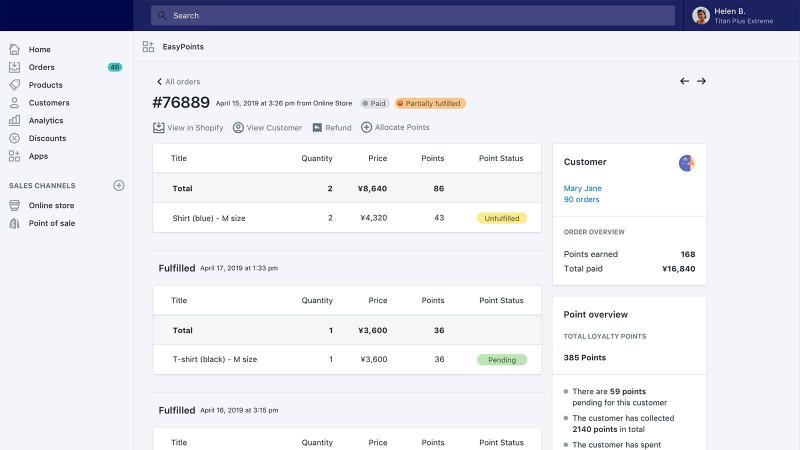The width and height of the screenshot is (800, 450).
Task: Go to previous order with the left arrow
Action: pos(684,81)
